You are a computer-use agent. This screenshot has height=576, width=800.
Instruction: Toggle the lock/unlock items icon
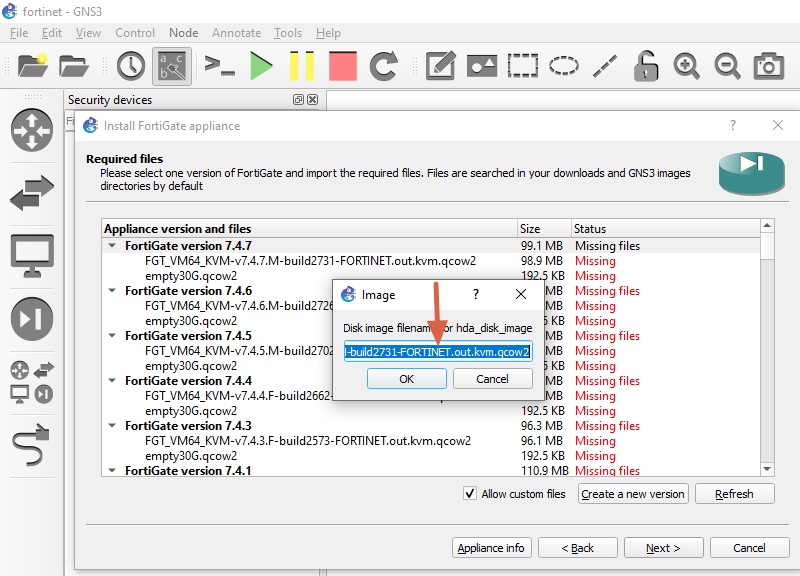click(646, 66)
